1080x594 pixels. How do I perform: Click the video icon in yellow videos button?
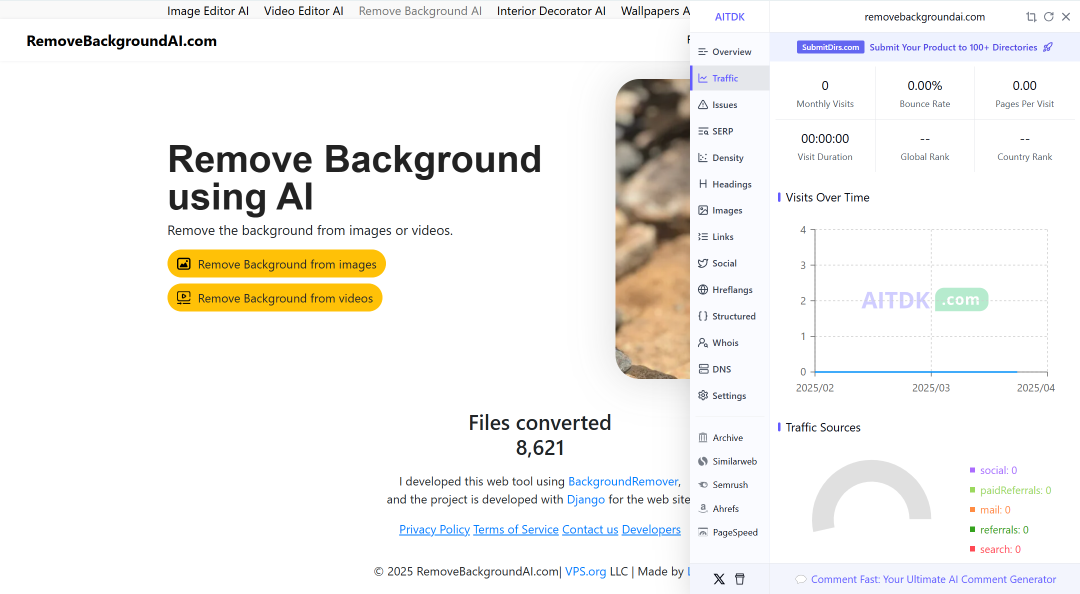(x=184, y=298)
